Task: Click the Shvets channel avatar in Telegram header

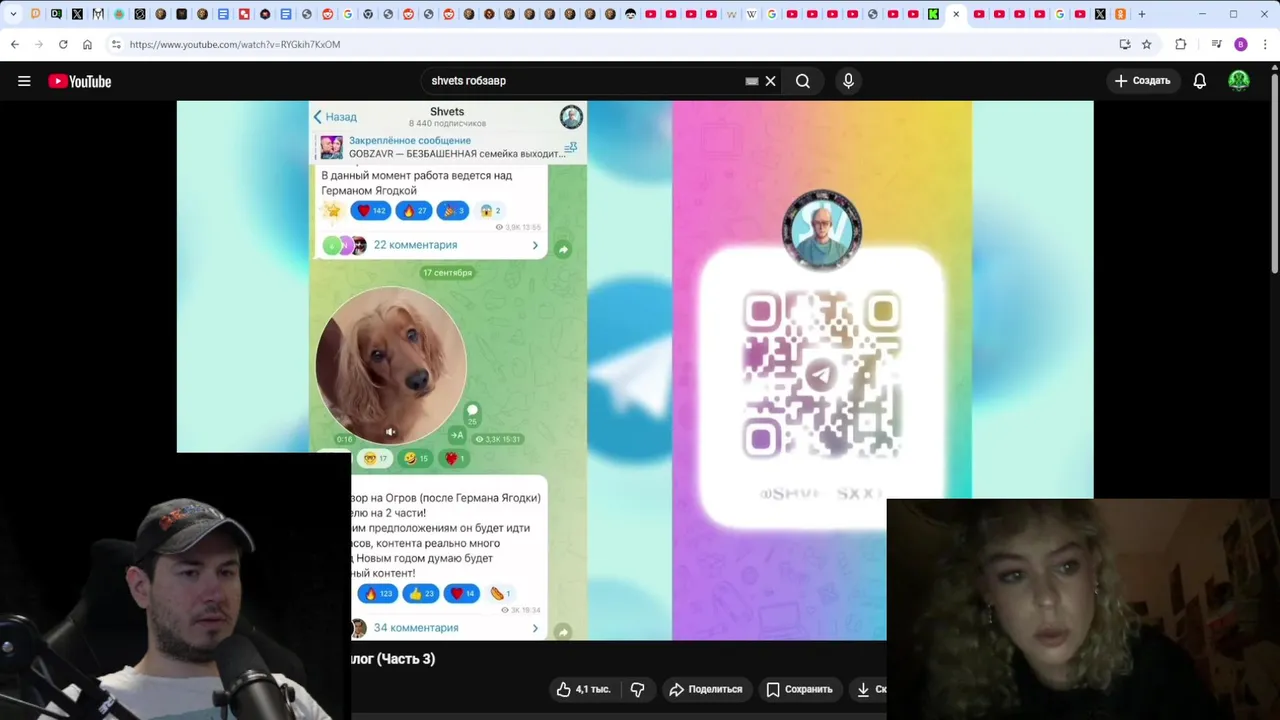Action: [x=571, y=117]
